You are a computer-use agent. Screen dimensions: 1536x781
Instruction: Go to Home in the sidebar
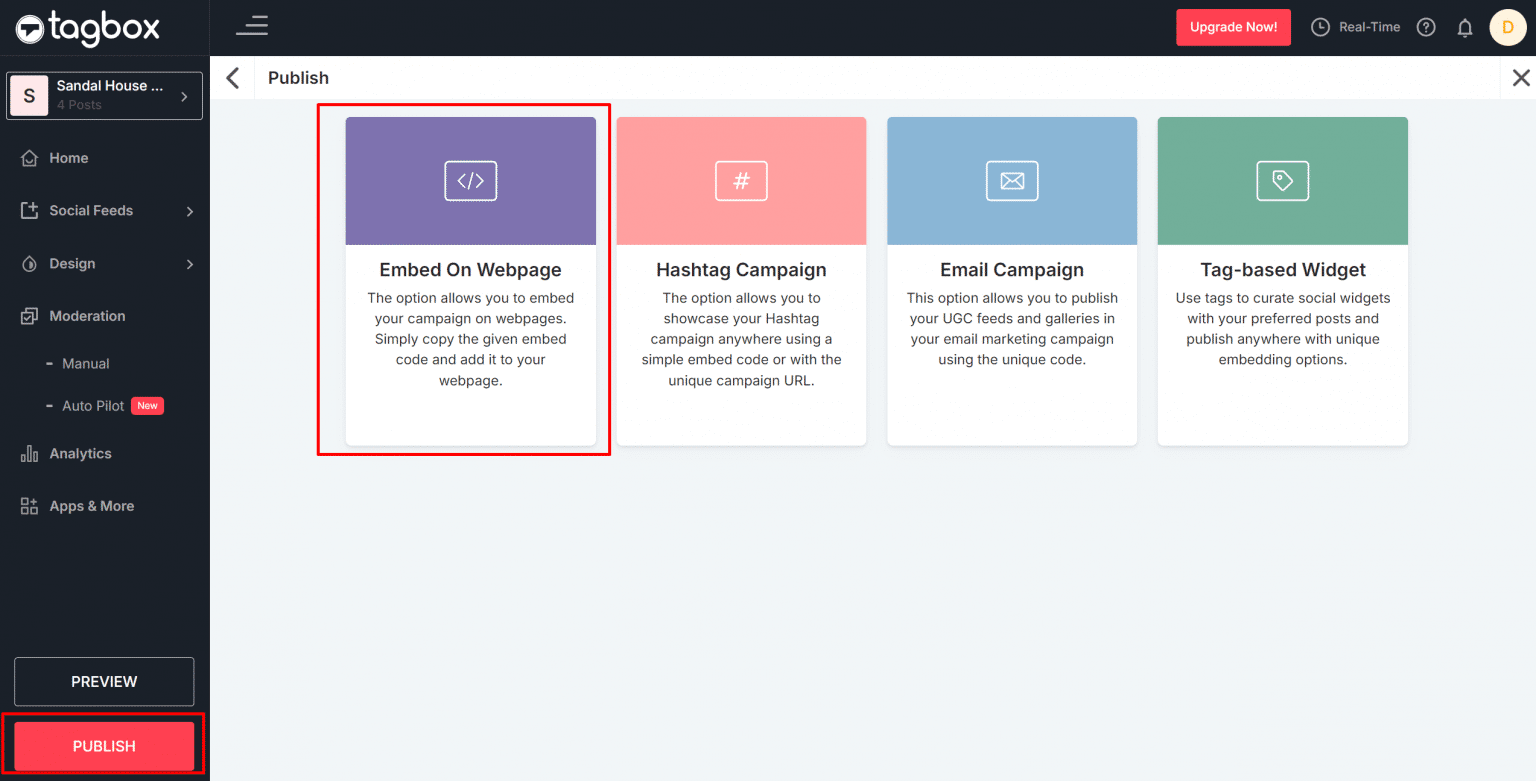68,158
